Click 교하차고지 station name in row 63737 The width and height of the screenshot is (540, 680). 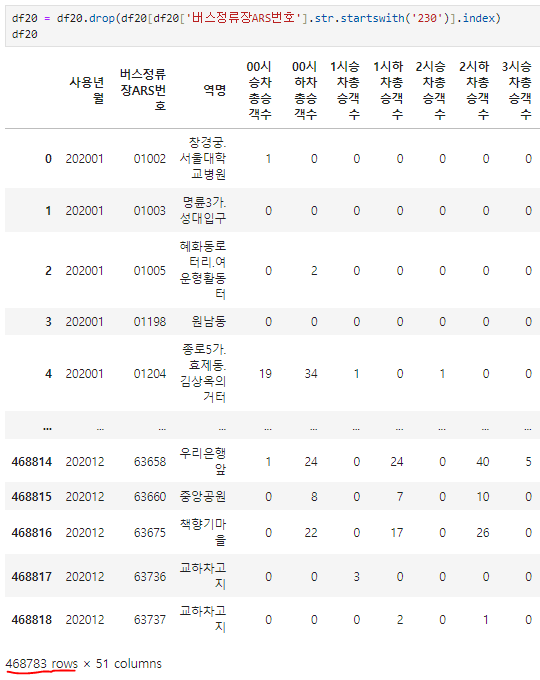tap(203, 619)
